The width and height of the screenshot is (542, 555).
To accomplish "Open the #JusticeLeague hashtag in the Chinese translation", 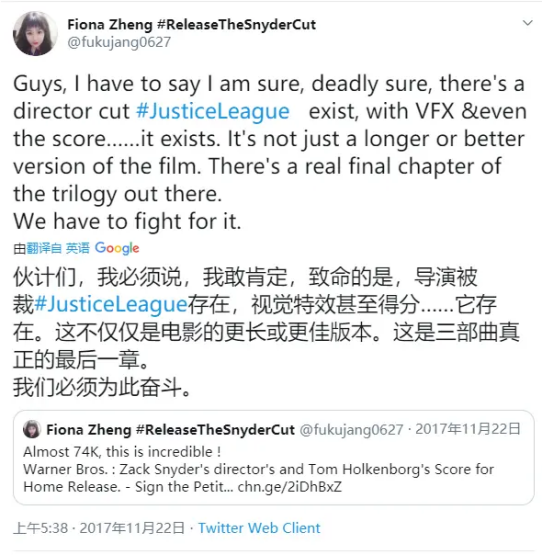I will (110, 304).
